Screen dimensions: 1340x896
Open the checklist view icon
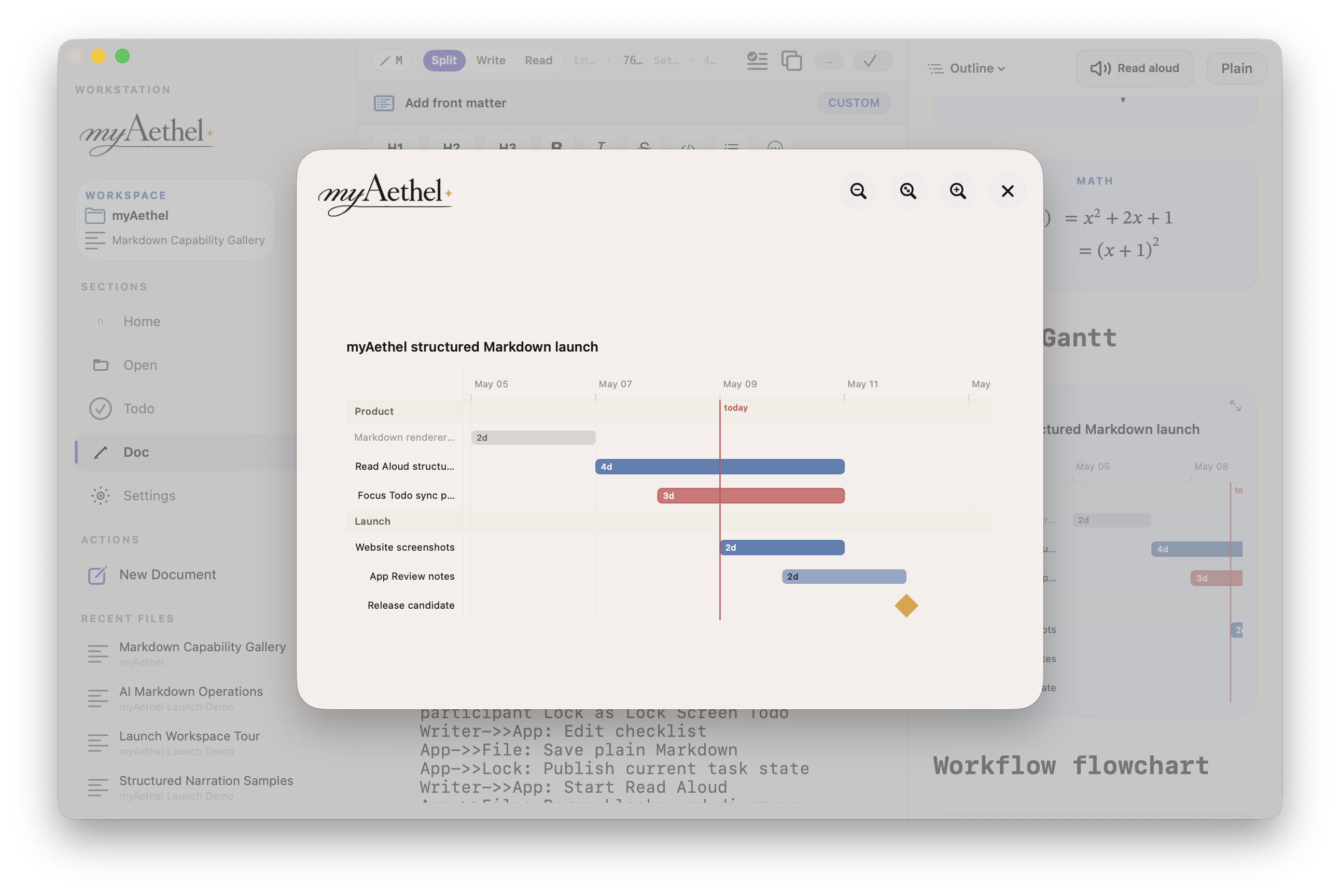(757, 60)
